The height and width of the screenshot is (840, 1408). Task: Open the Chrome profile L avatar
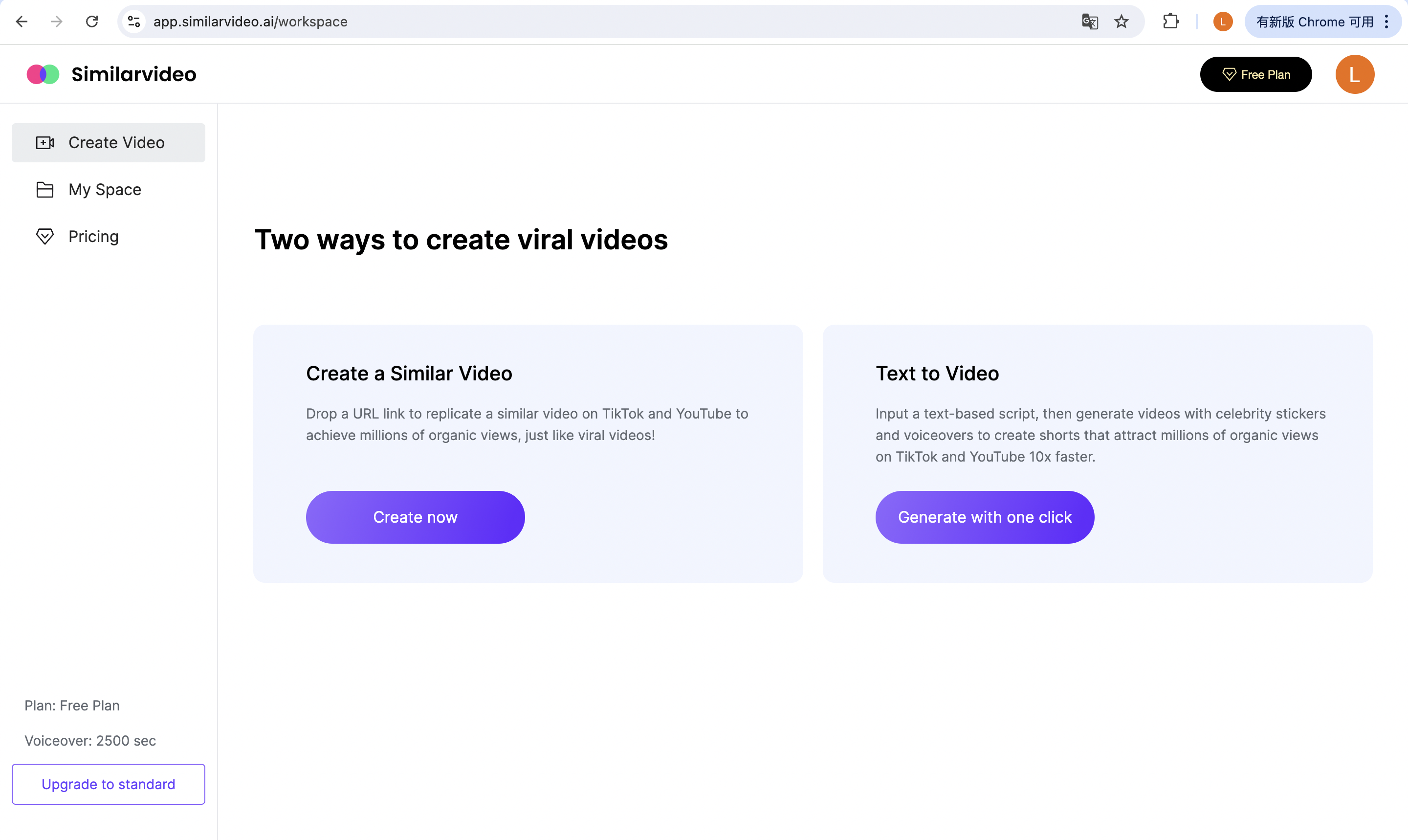pos(1222,22)
